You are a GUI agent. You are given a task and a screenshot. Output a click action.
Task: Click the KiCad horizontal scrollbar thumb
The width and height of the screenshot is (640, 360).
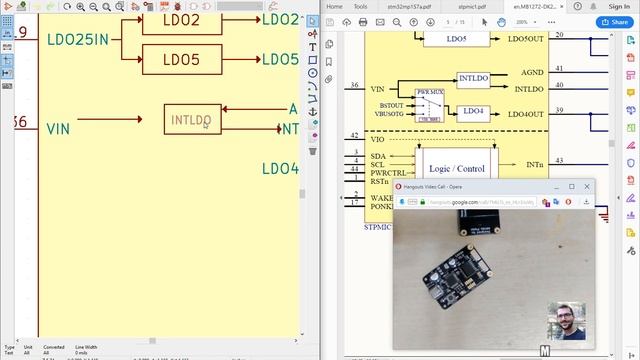152,340
